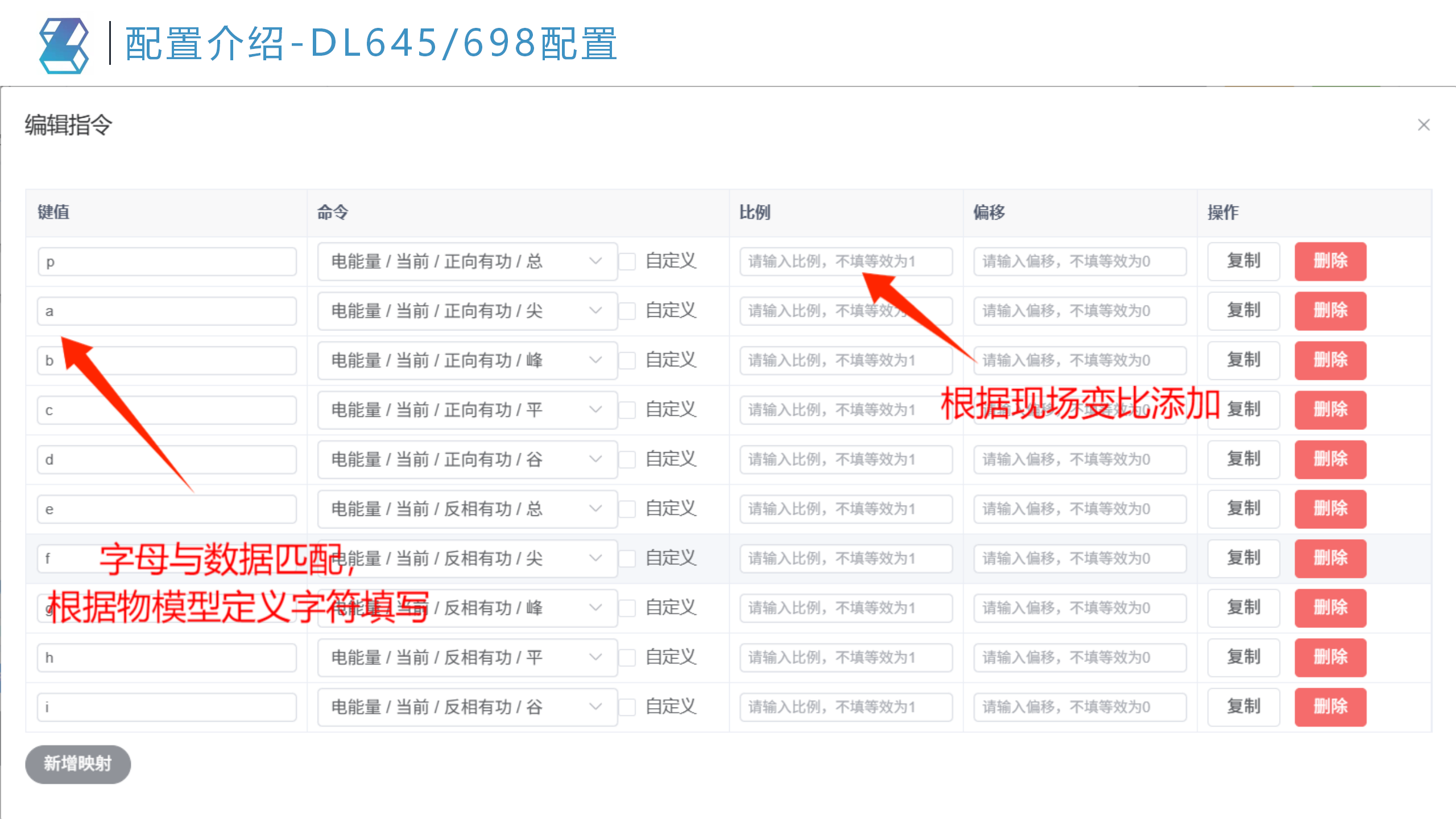Click the key input containing 'i'
The height and width of the screenshot is (819, 1456).
point(166,706)
